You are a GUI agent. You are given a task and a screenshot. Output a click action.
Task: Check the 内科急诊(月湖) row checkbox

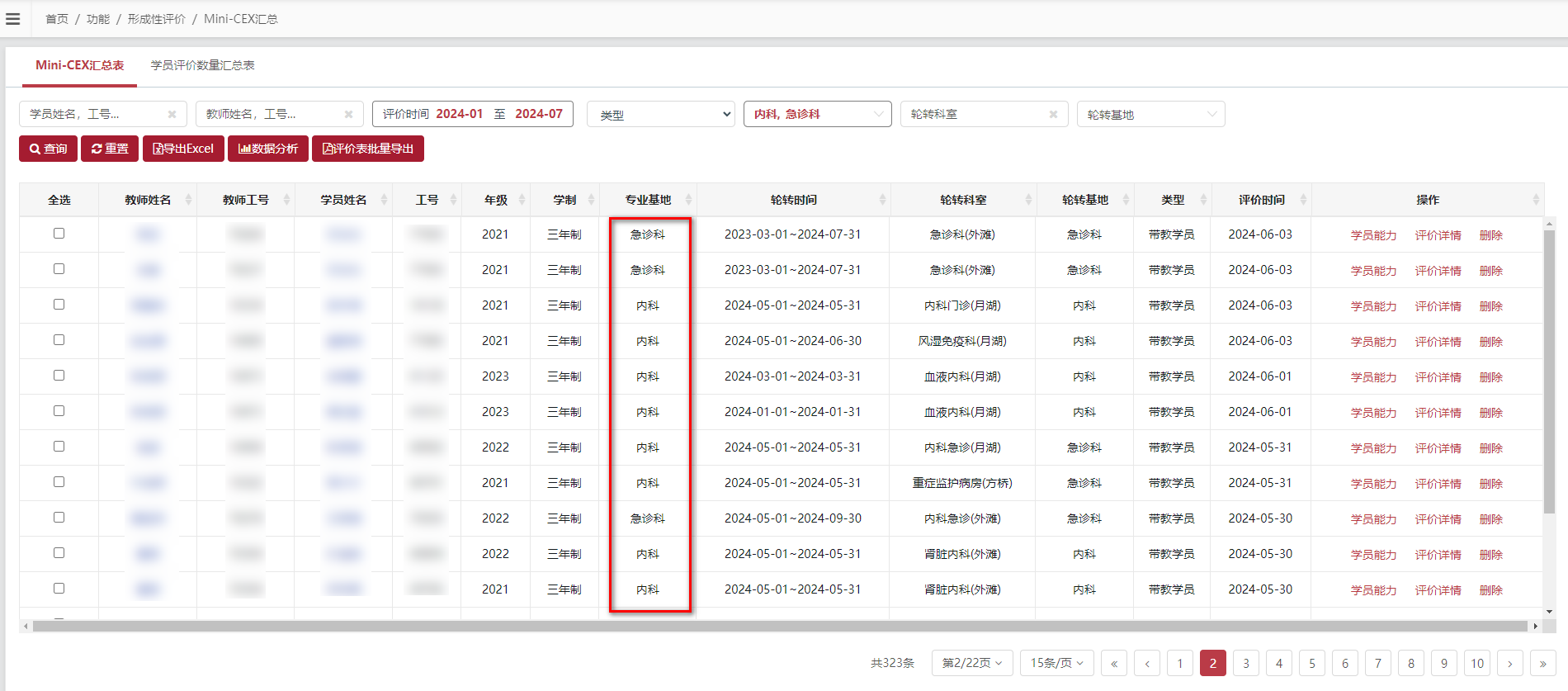click(x=59, y=447)
